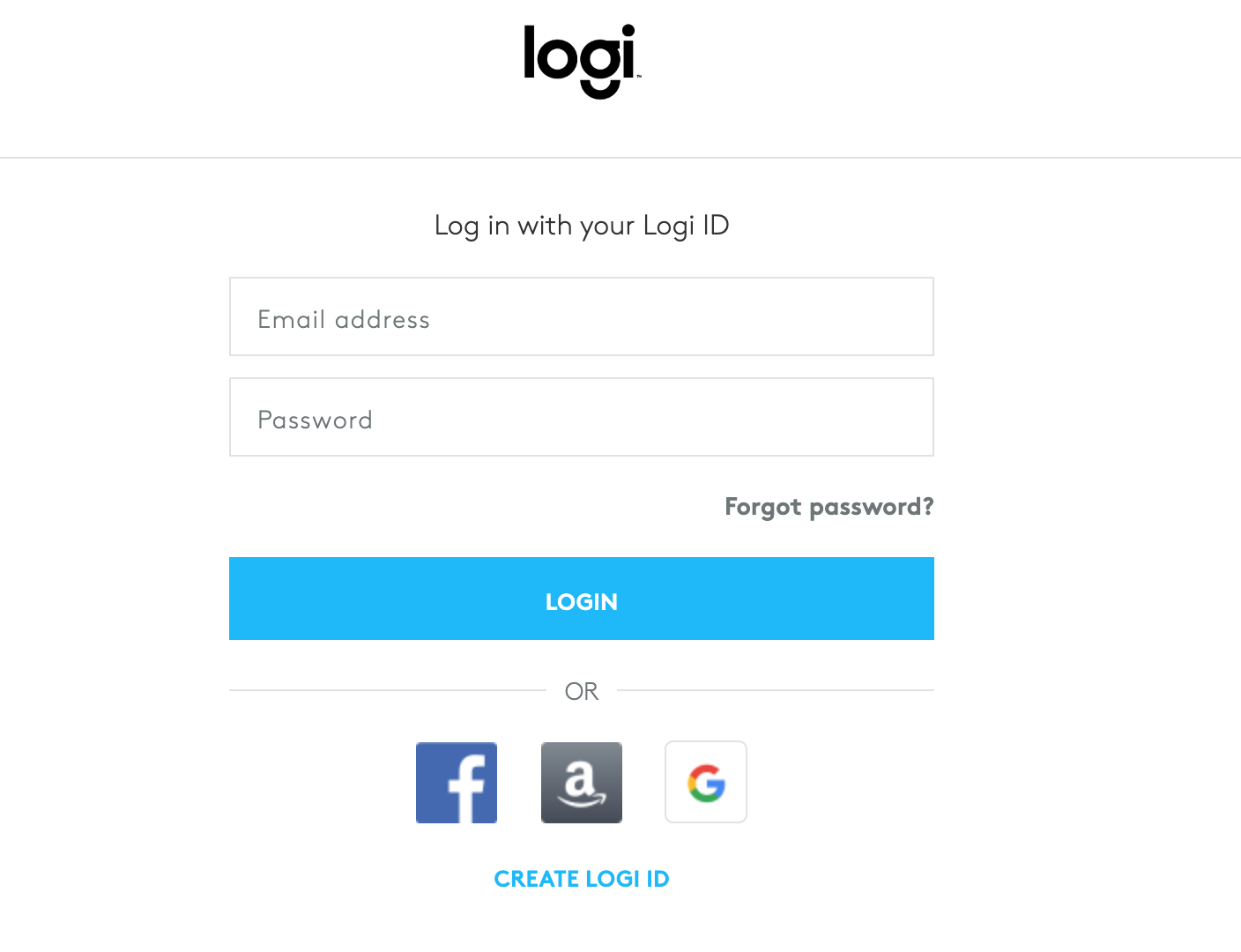Focus the Email address field

(582, 316)
